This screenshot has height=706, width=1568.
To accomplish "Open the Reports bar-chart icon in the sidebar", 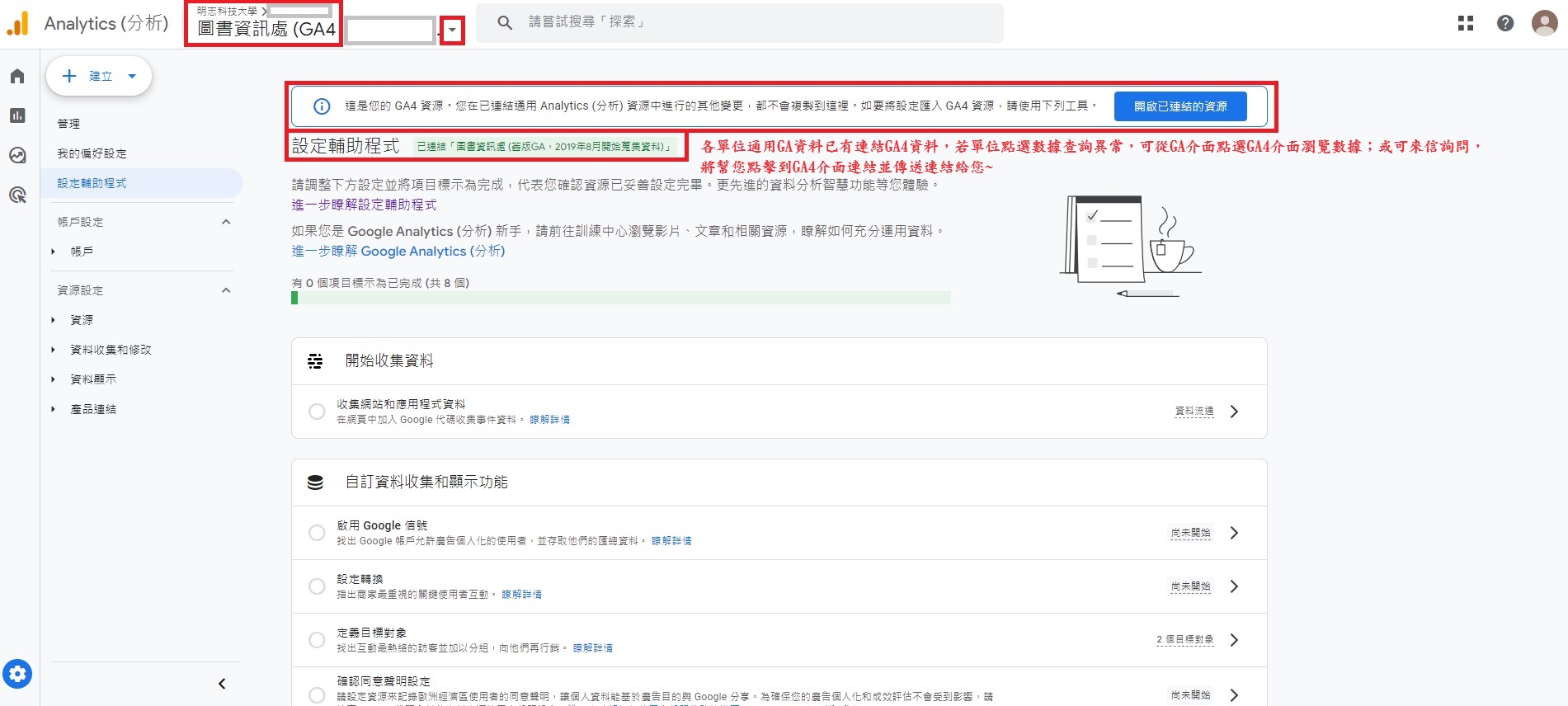I will click(x=17, y=115).
